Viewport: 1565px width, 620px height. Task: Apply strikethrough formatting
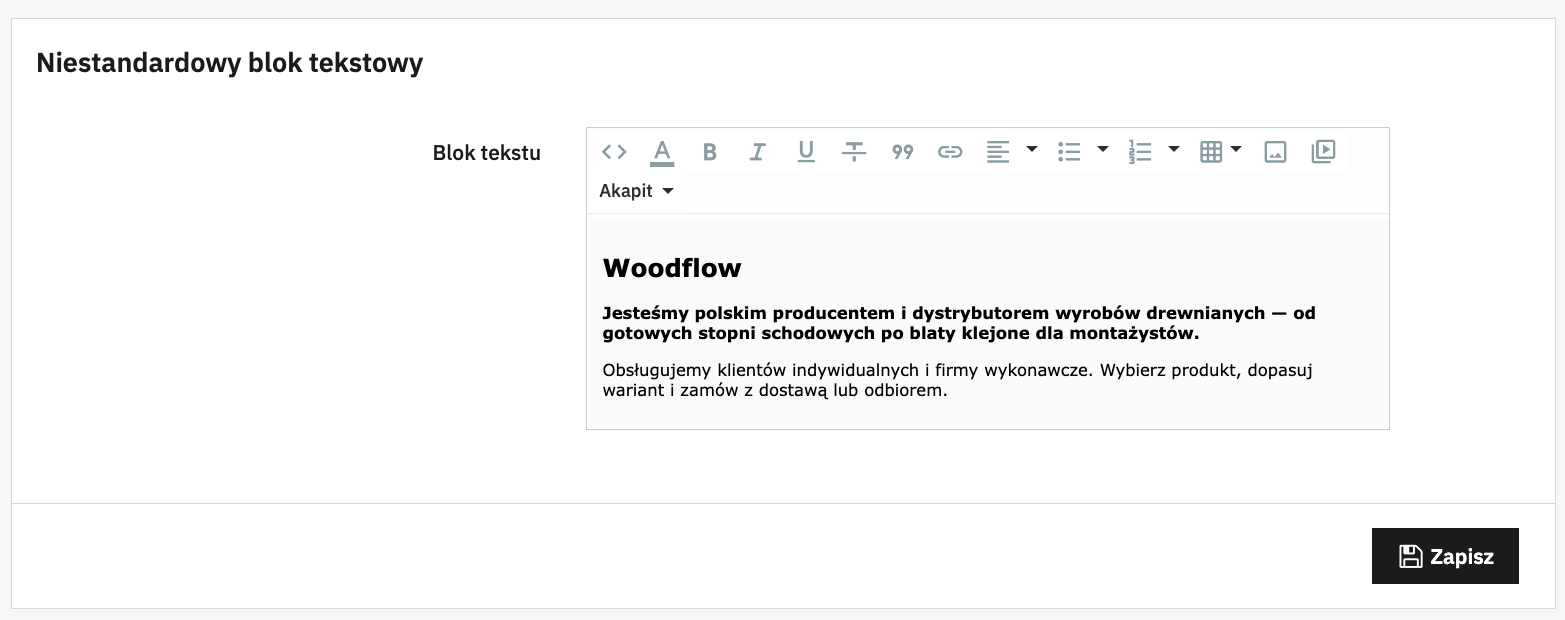point(854,152)
